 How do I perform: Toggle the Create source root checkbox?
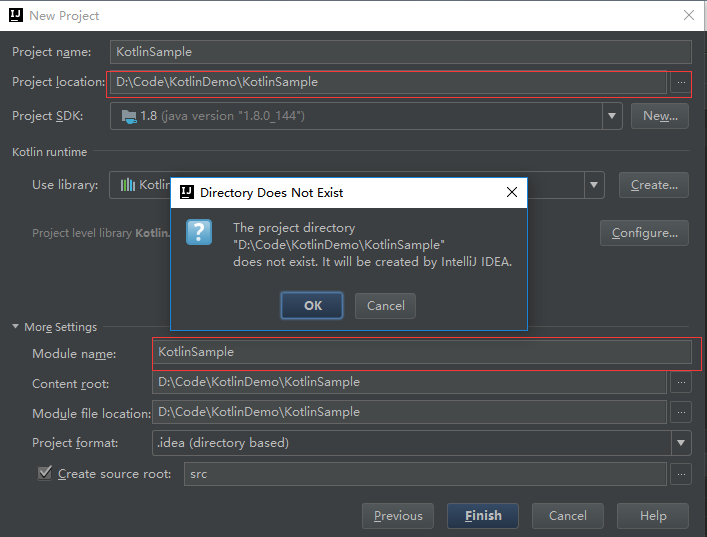click(45, 473)
